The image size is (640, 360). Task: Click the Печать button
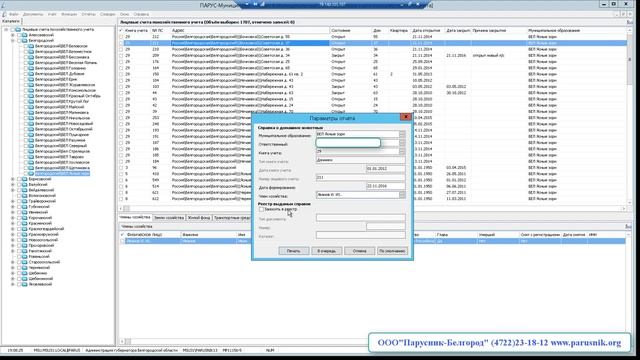click(x=293, y=251)
